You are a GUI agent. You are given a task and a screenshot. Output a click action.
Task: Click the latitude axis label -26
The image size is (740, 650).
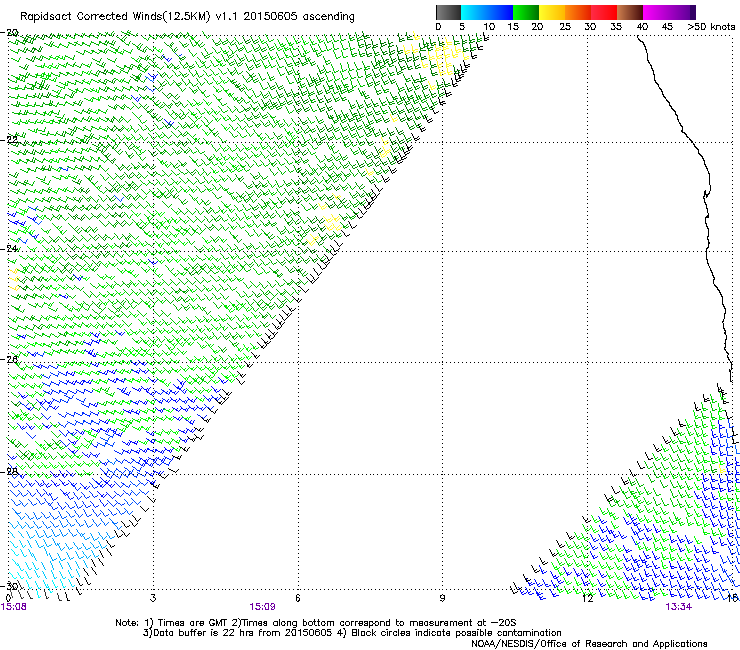click(x=9, y=359)
